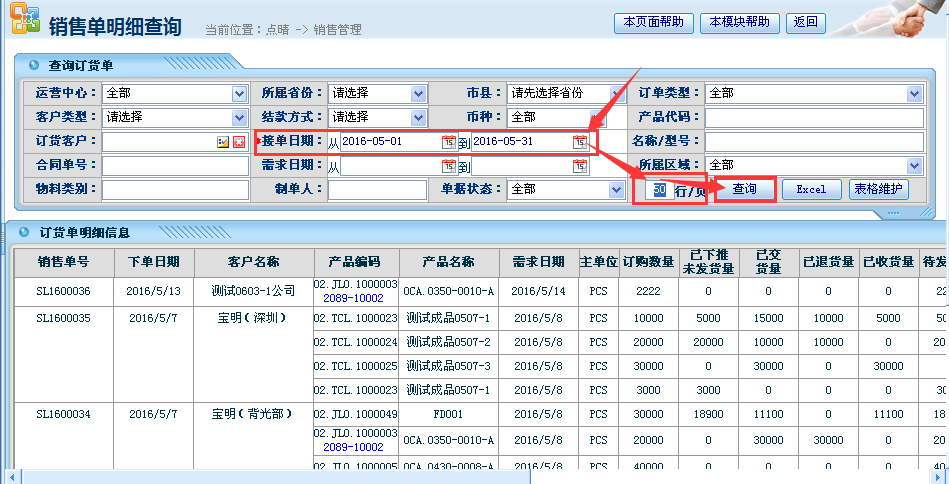Expand the 订单类型 dropdown
The height and width of the screenshot is (484, 949).
914,93
